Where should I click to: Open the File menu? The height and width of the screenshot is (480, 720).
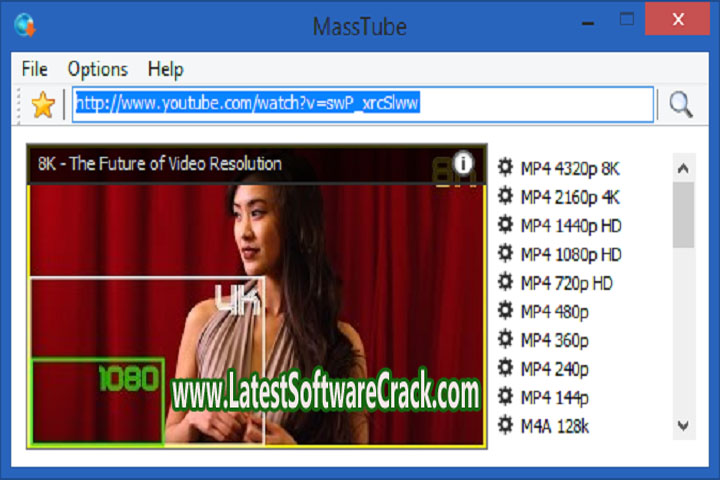pos(35,69)
